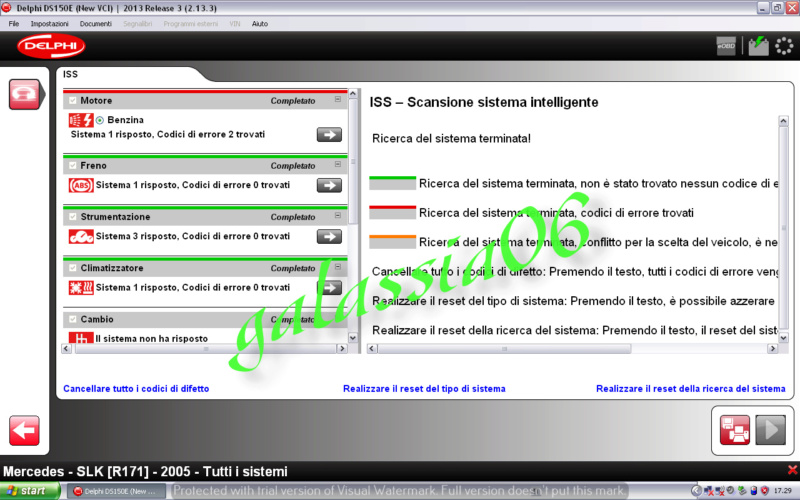Click the red shield icon in system tray
Viewport: 800px width, 500px height.
(764, 491)
